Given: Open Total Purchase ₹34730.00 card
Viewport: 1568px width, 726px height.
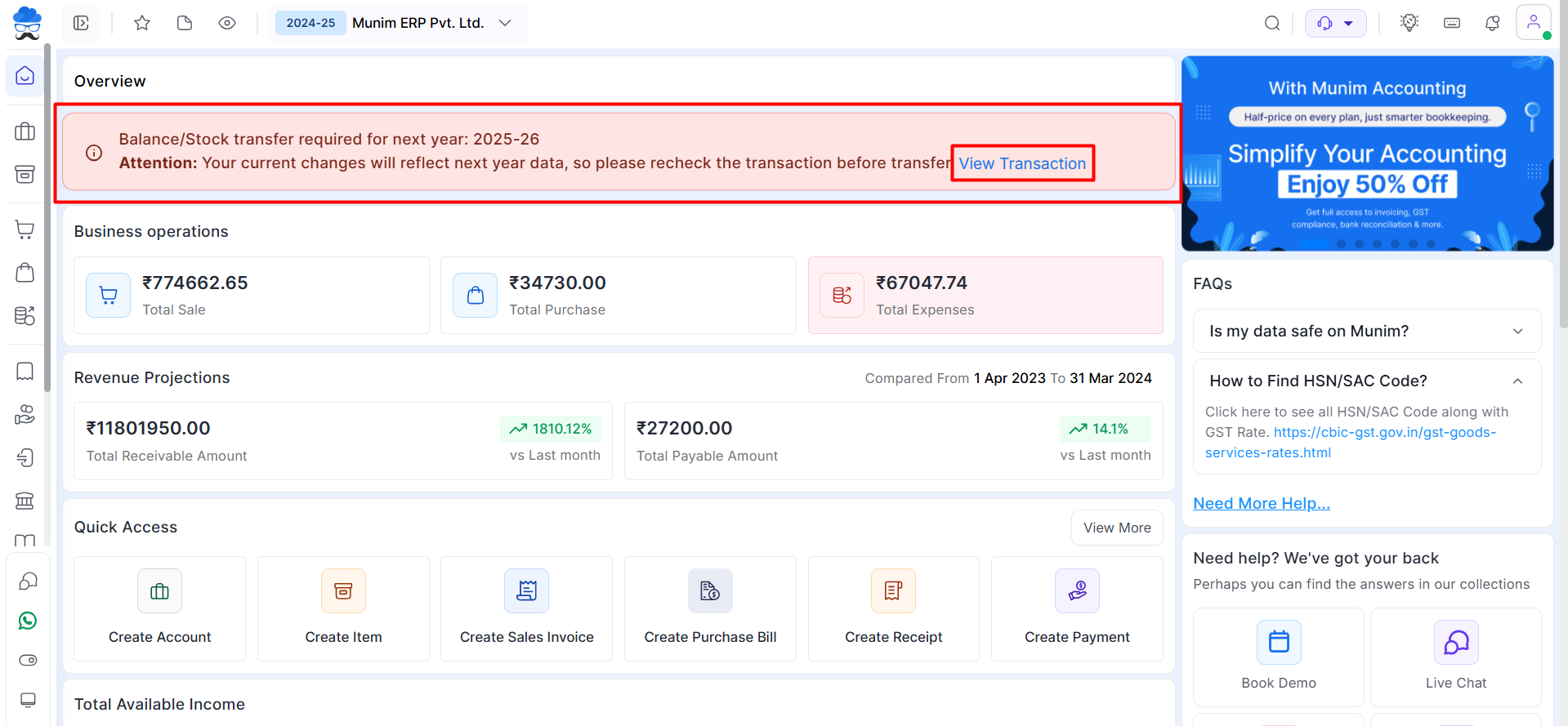Looking at the screenshot, I should click(619, 296).
